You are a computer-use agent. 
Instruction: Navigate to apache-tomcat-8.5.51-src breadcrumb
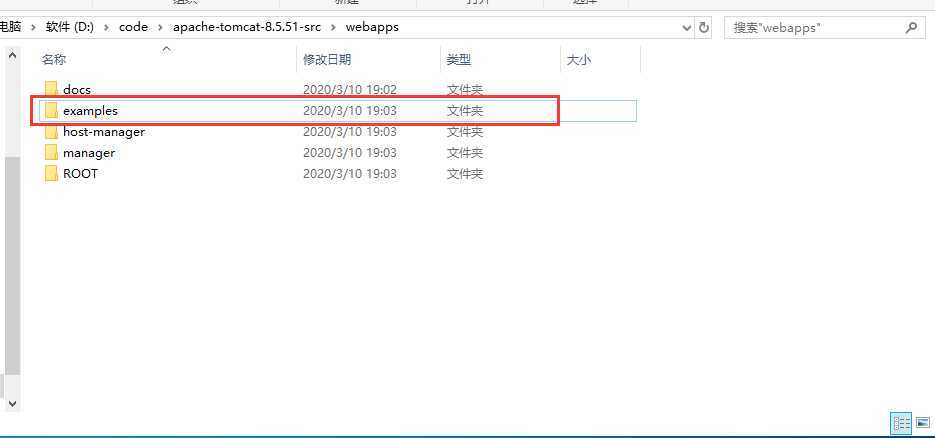click(x=247, y=27)
